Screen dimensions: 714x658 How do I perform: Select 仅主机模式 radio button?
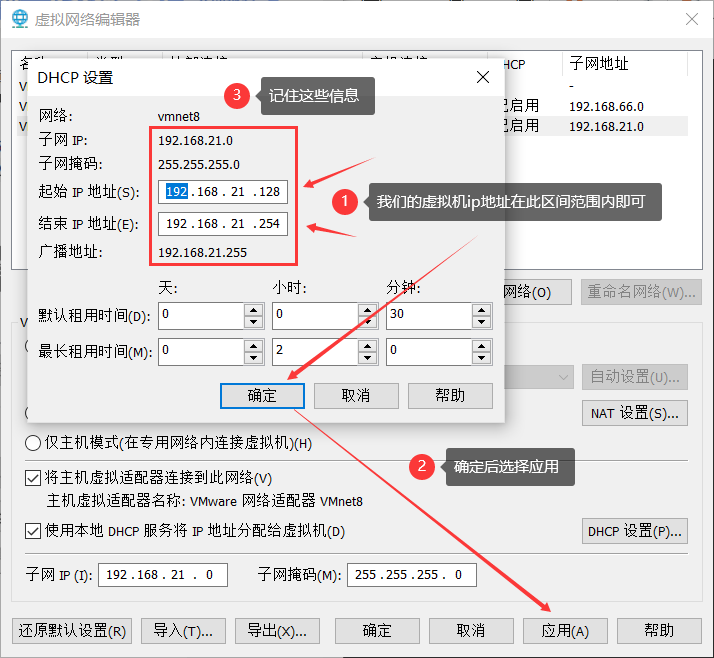(x=33, y=443)
